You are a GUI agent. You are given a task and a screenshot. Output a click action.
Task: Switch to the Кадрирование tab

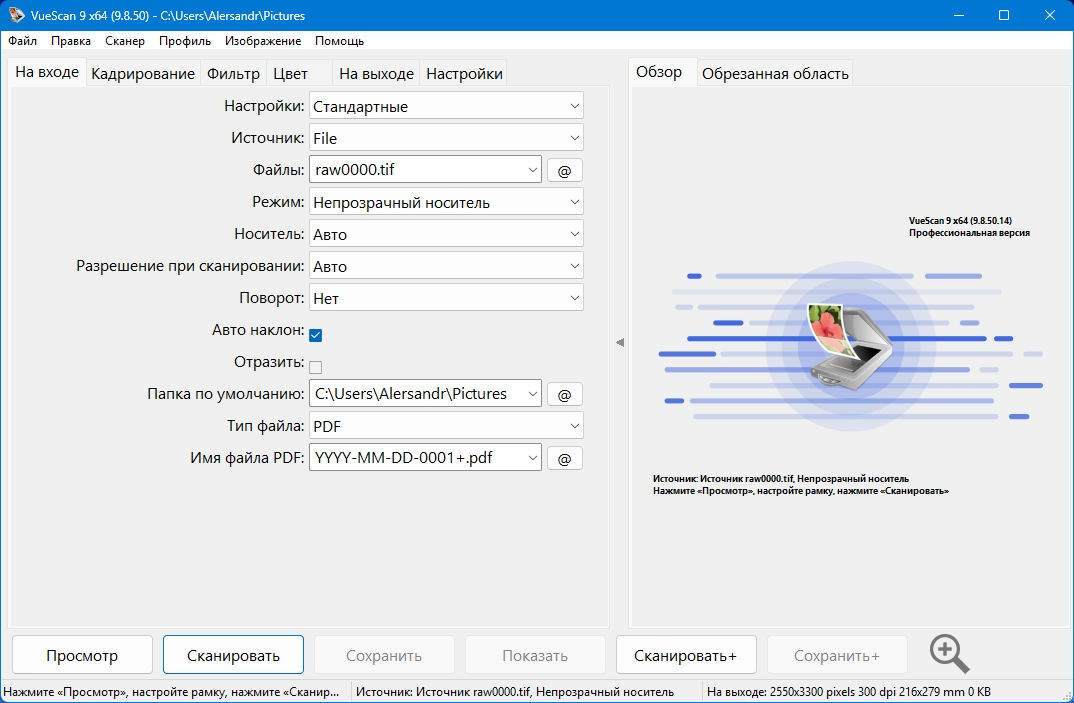[142, 73]
